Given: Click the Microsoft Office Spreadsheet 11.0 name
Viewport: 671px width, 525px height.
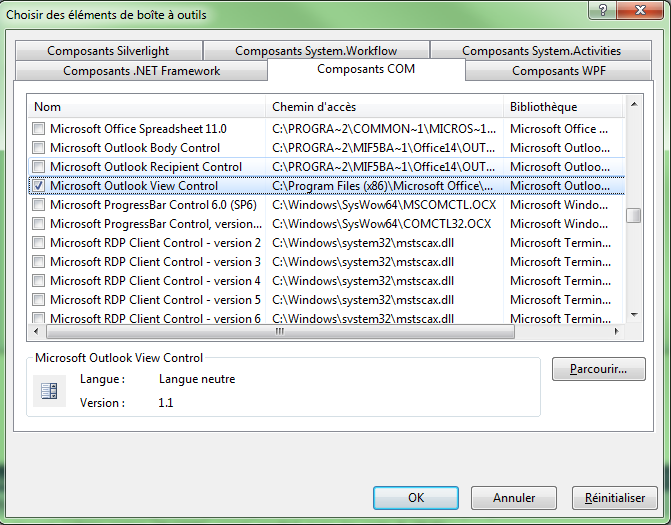Looking at the screenshot, I should (138, 128).
